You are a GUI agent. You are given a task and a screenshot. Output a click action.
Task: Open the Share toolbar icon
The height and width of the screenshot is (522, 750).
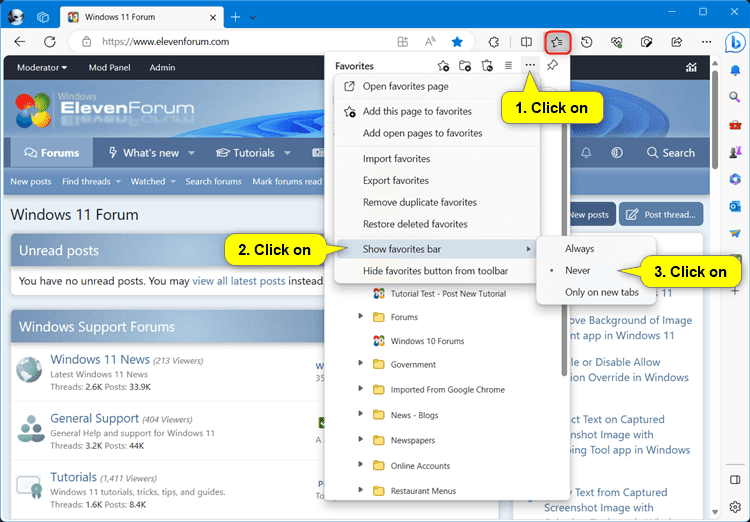pos(676,42)
